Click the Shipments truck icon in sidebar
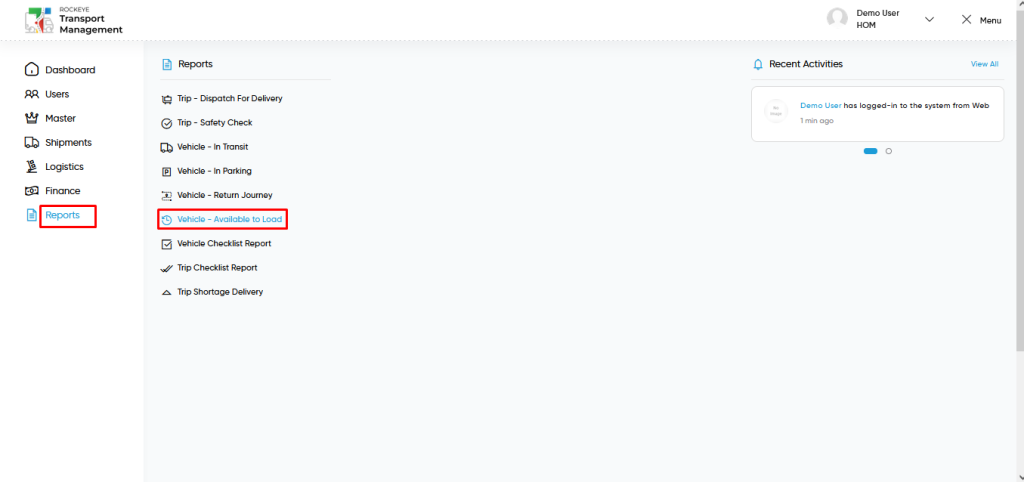 (31, 142)
